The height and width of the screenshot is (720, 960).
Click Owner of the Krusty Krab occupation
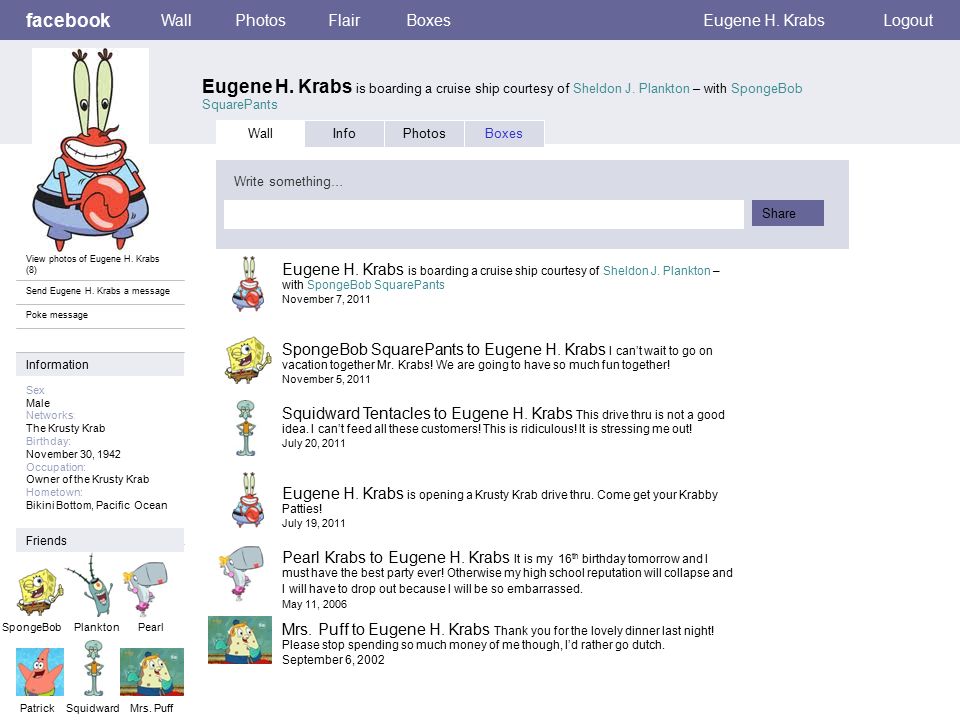[88, 479]
